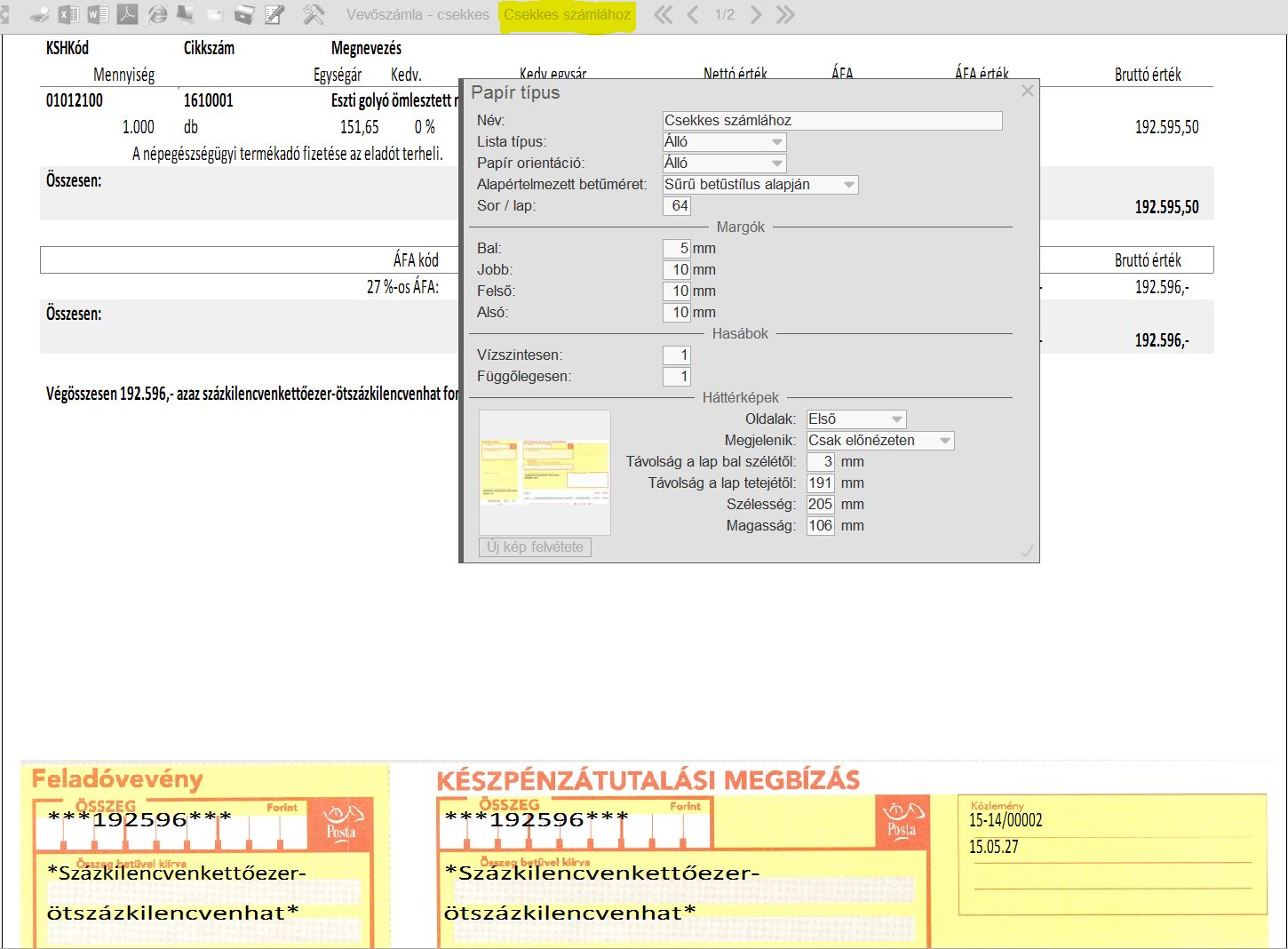This screenshot has height=949, width=1288.
Task: Click the KÉSZPÉNZÁTUTALÁSI MEGBÍZÁS heading
Action: tap(648, 780)
